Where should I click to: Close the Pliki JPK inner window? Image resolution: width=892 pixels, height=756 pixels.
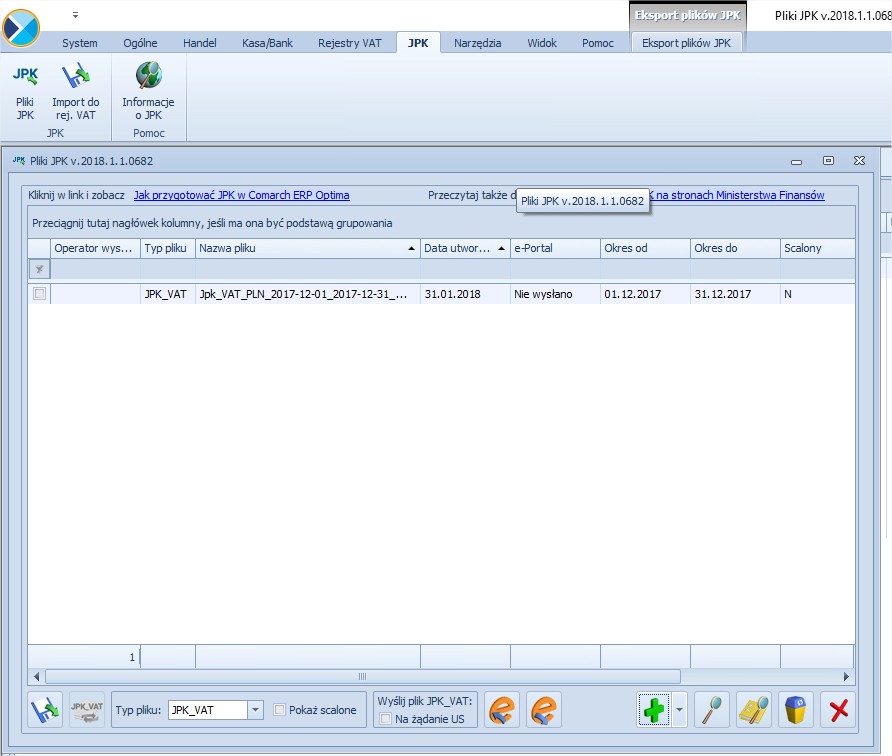[x=860, y=161]
